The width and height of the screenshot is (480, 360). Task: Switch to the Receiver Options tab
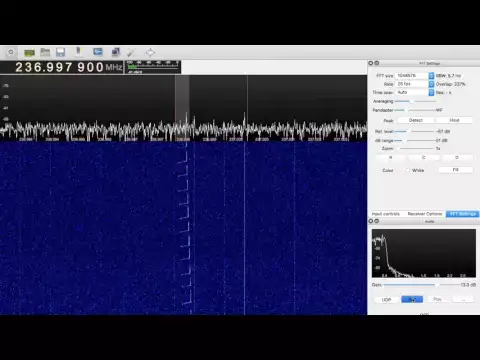(425, 214)
